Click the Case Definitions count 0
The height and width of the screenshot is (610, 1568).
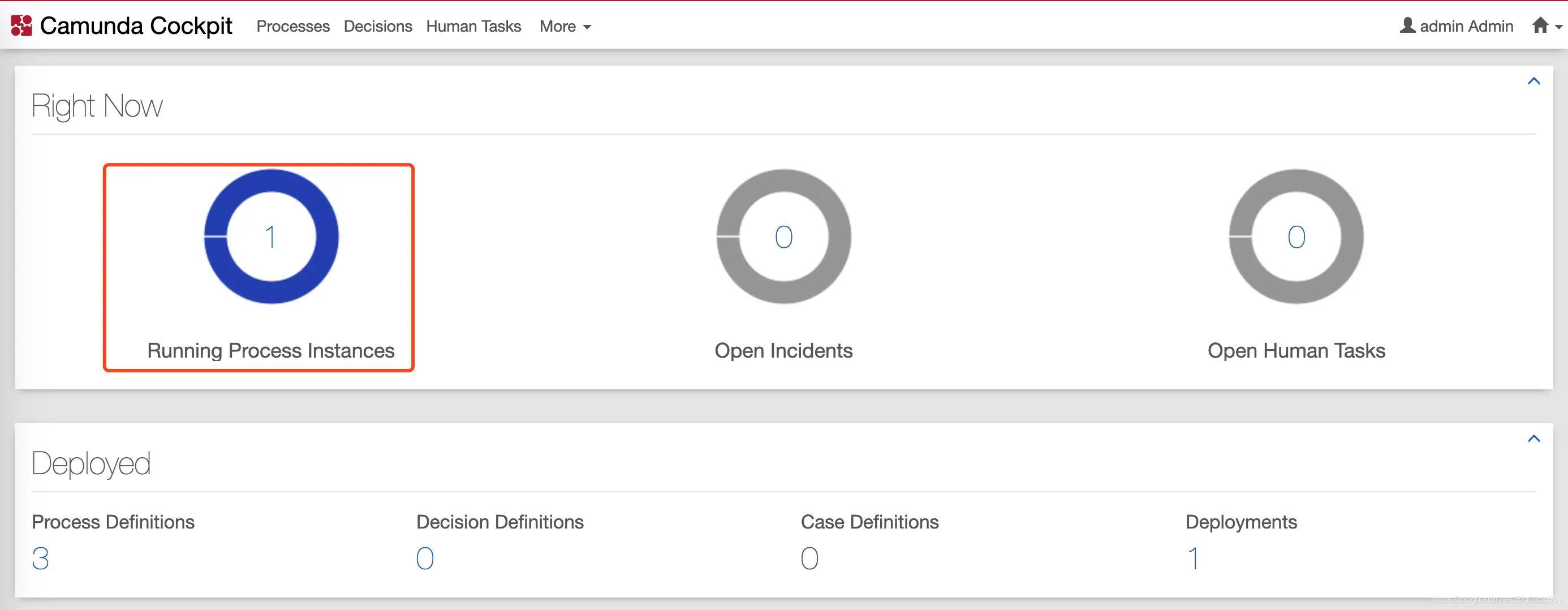tap(809, 559)
